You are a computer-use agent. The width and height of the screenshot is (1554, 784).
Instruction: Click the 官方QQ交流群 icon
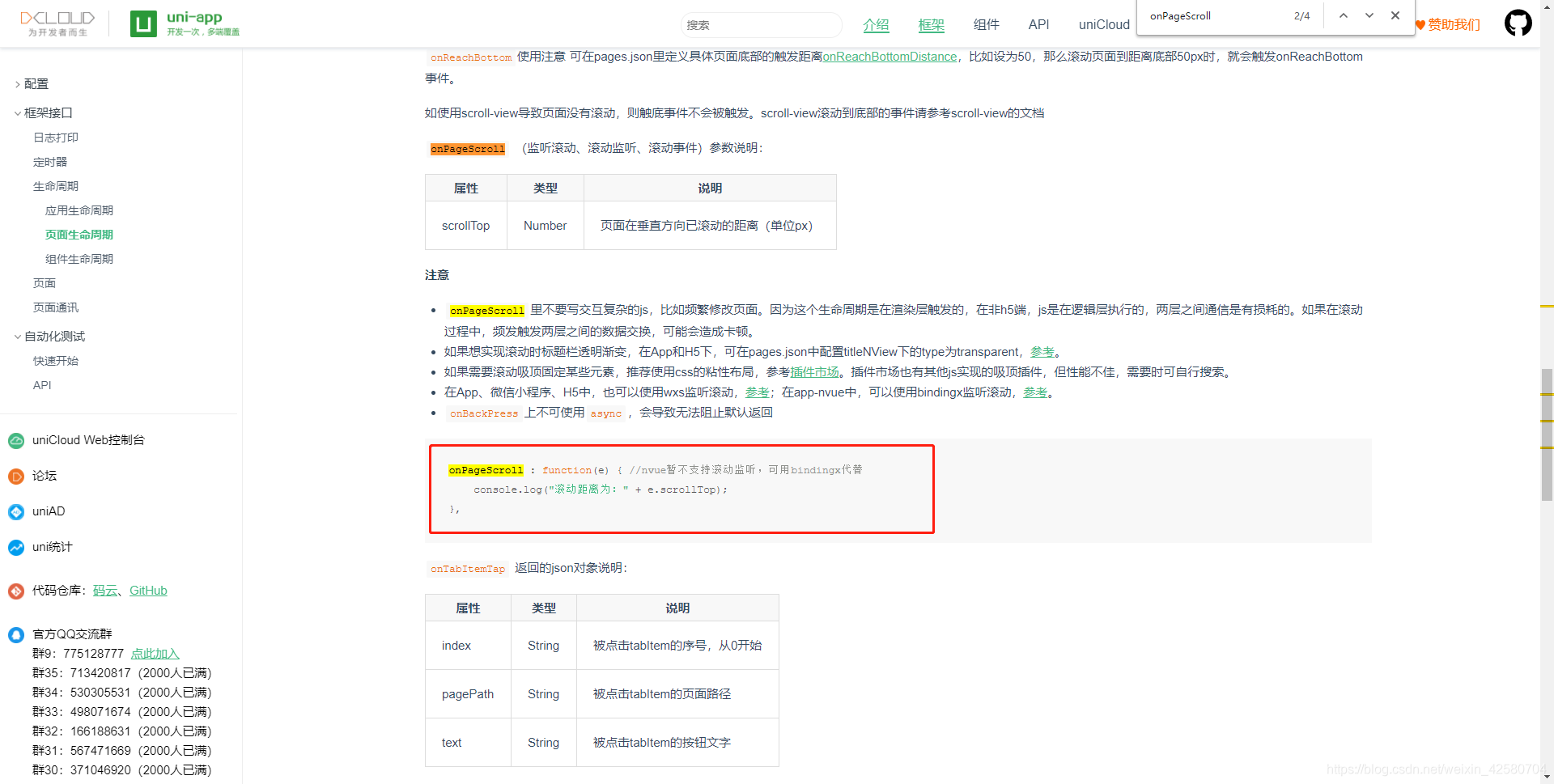tap(16, 634)
